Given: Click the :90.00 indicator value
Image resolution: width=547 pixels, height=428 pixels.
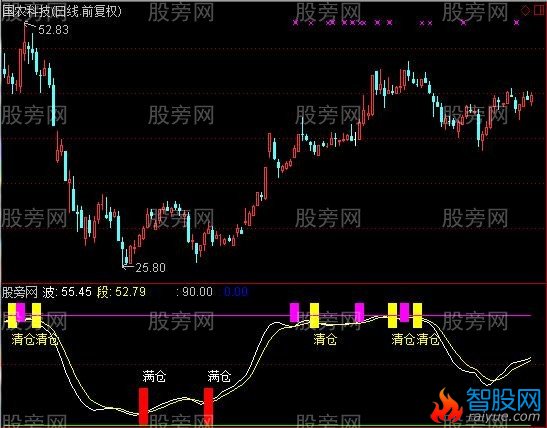Looking at the screenshot, I should coord(194,292).
